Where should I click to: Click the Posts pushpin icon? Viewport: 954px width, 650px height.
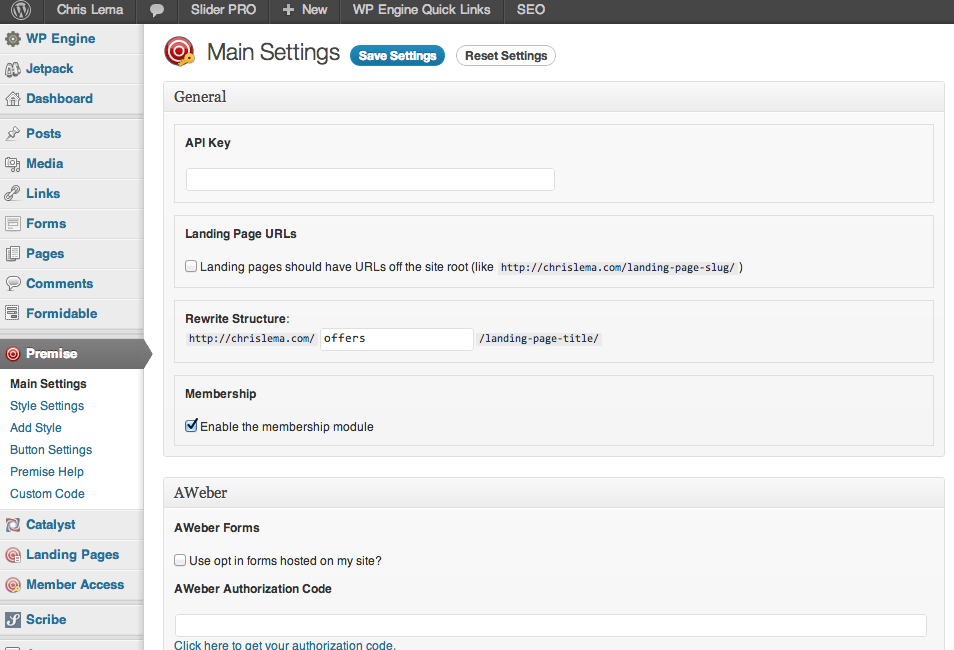click(x=13, y=134)
